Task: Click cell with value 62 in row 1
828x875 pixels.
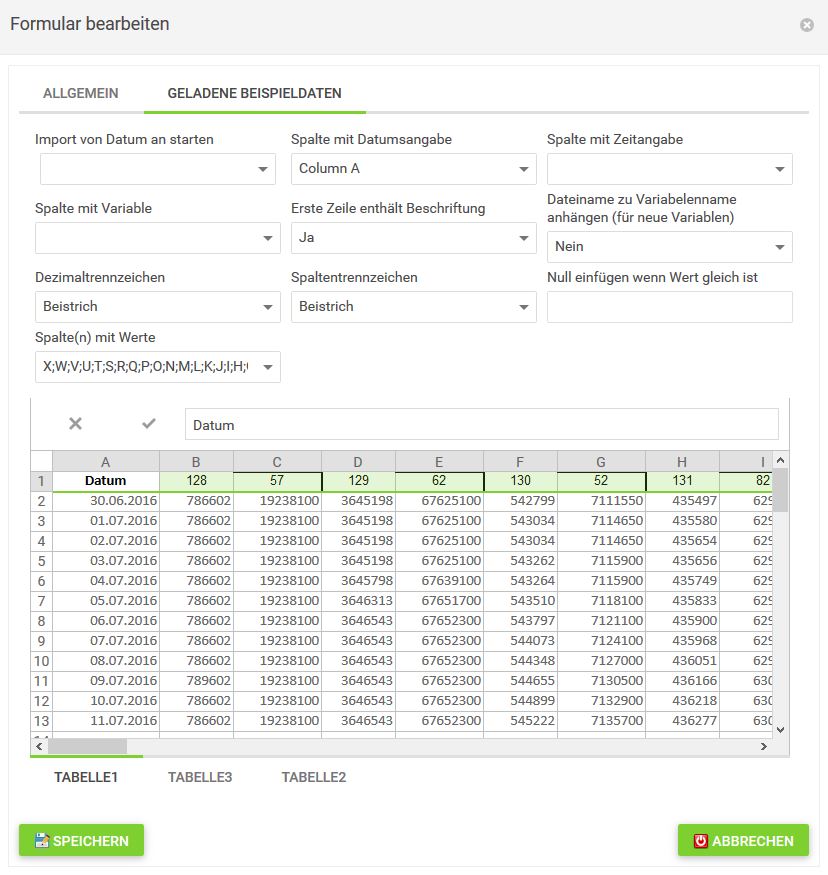Action: pyautogui.click(x=439, y=481)
